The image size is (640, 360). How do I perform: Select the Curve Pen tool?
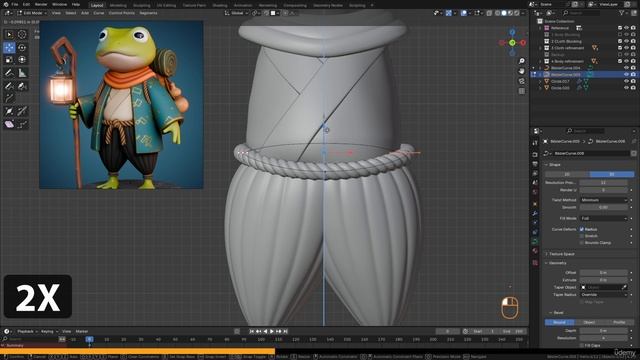(x=22, y=86)
